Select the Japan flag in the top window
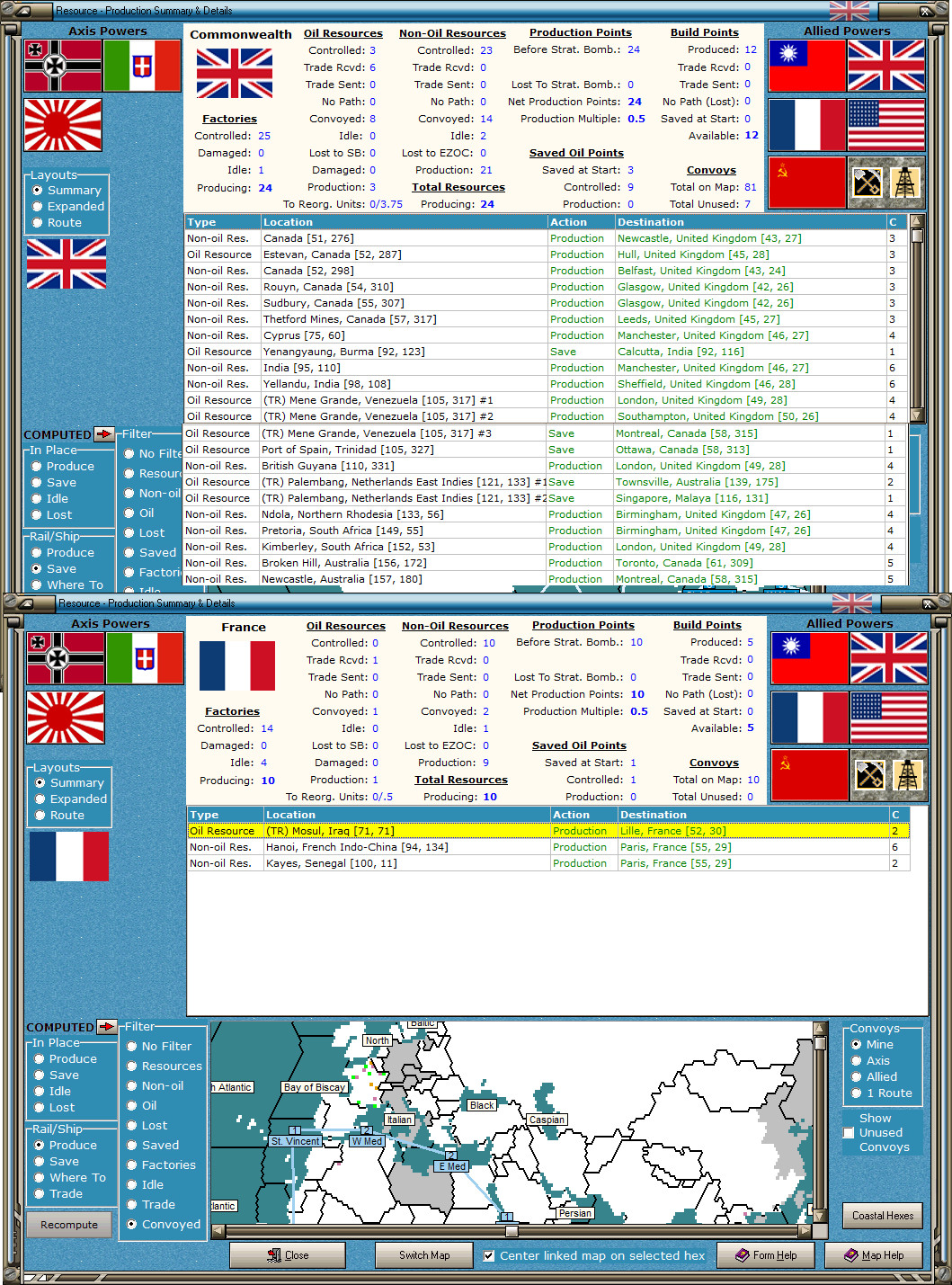This screenshot has height=1285, width=952. (63, 125)
